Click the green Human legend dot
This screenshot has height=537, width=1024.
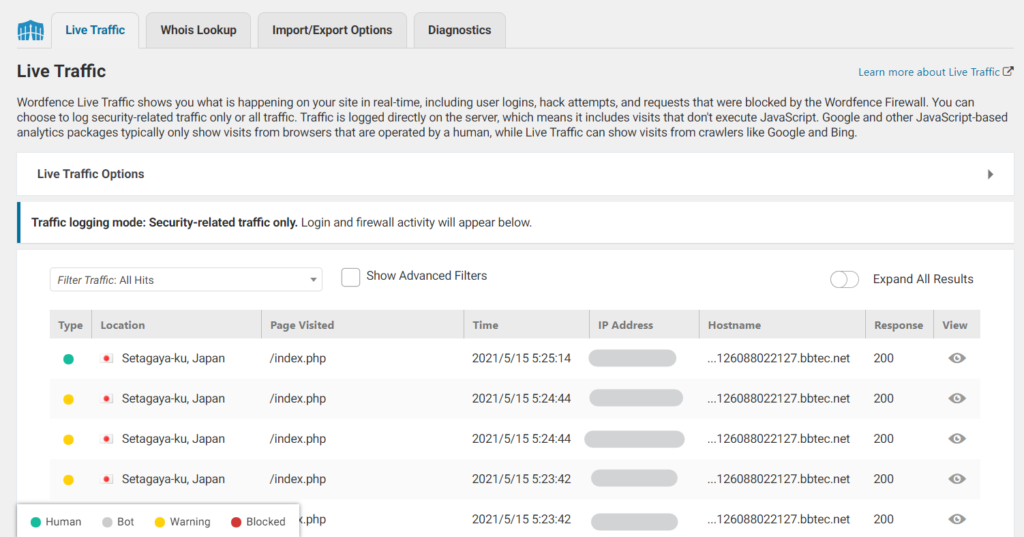35,522
